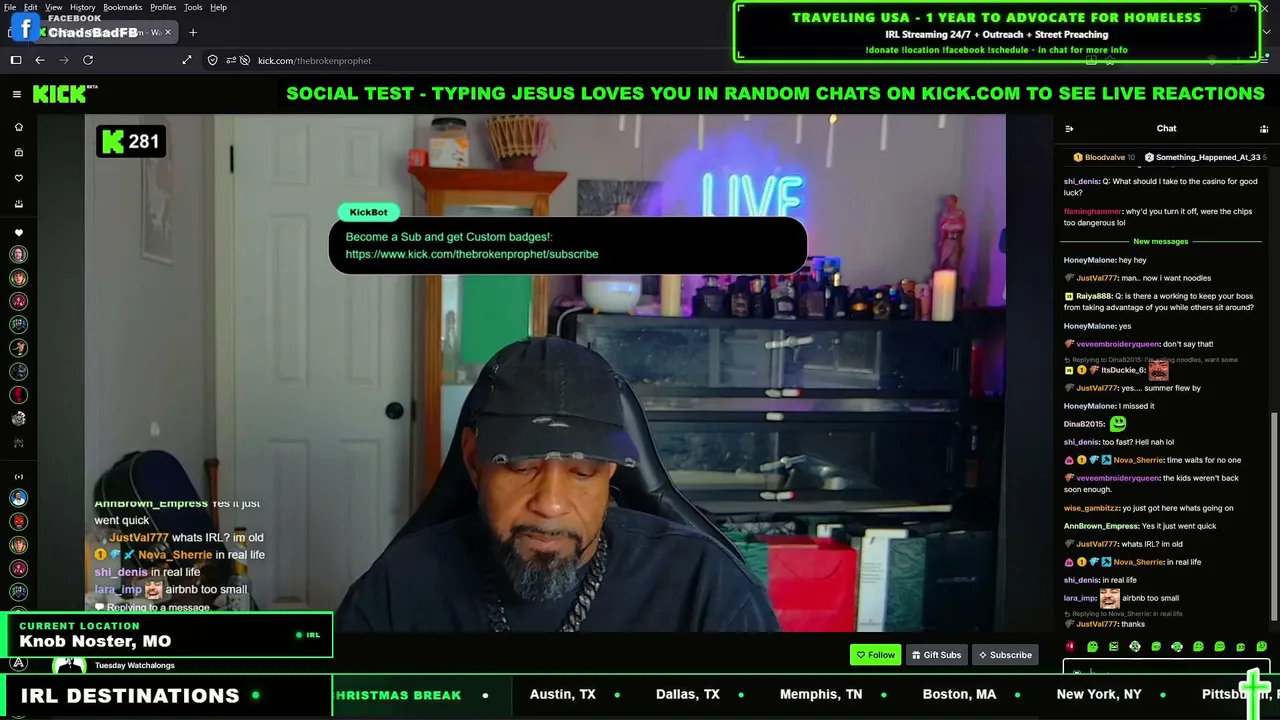Open the File menu

(x=10, y=7)
